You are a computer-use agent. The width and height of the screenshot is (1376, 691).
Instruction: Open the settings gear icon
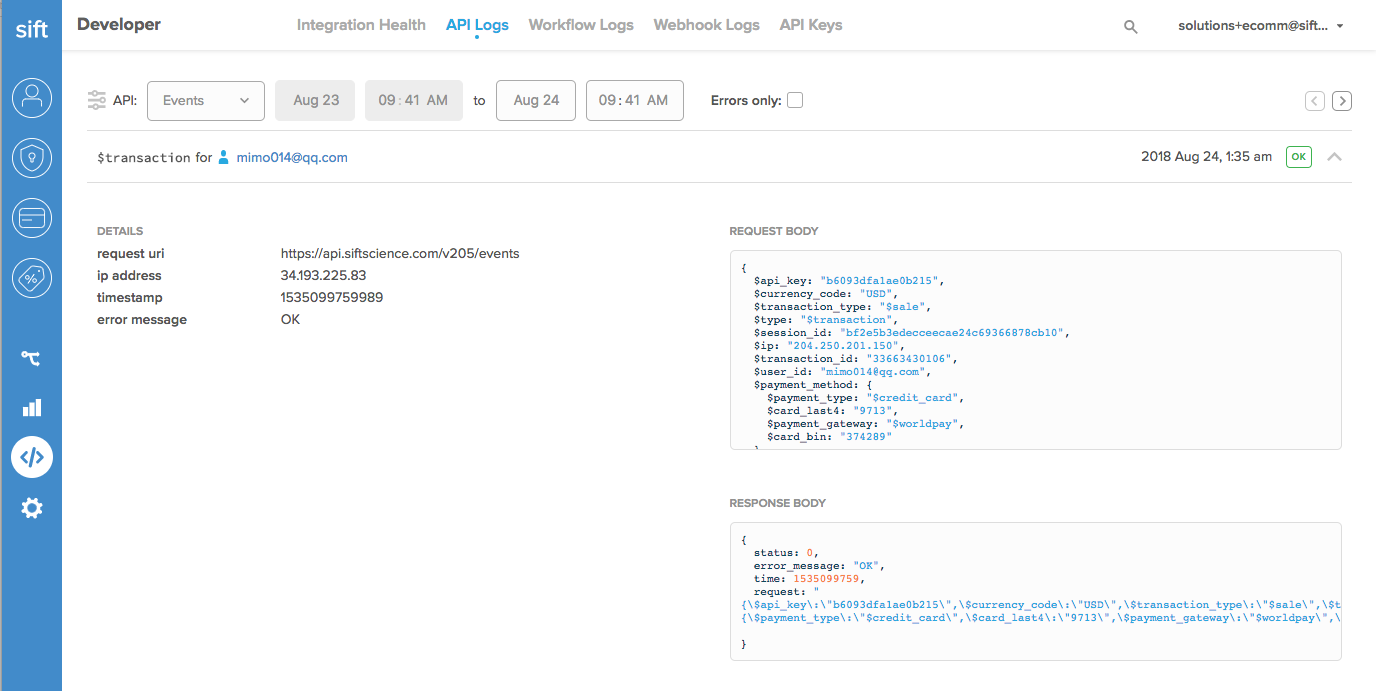31,508
